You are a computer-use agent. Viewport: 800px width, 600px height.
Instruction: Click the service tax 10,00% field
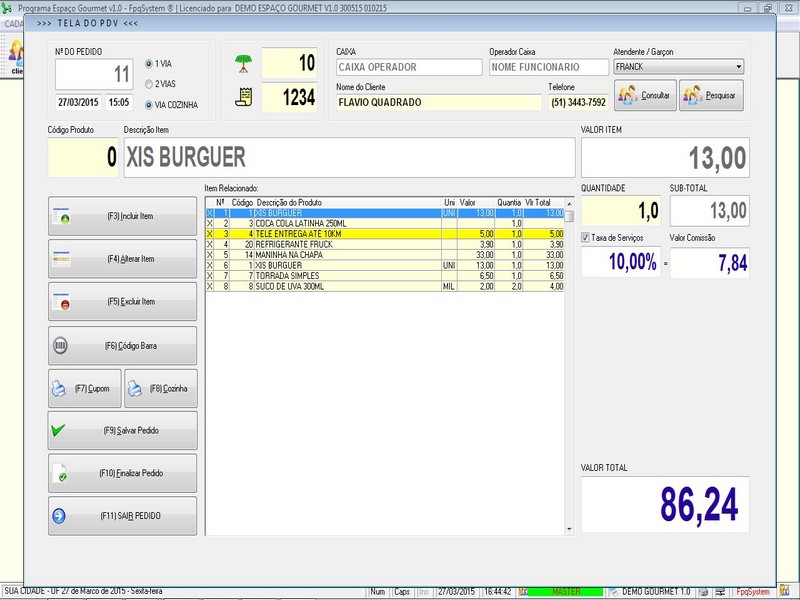621,262
